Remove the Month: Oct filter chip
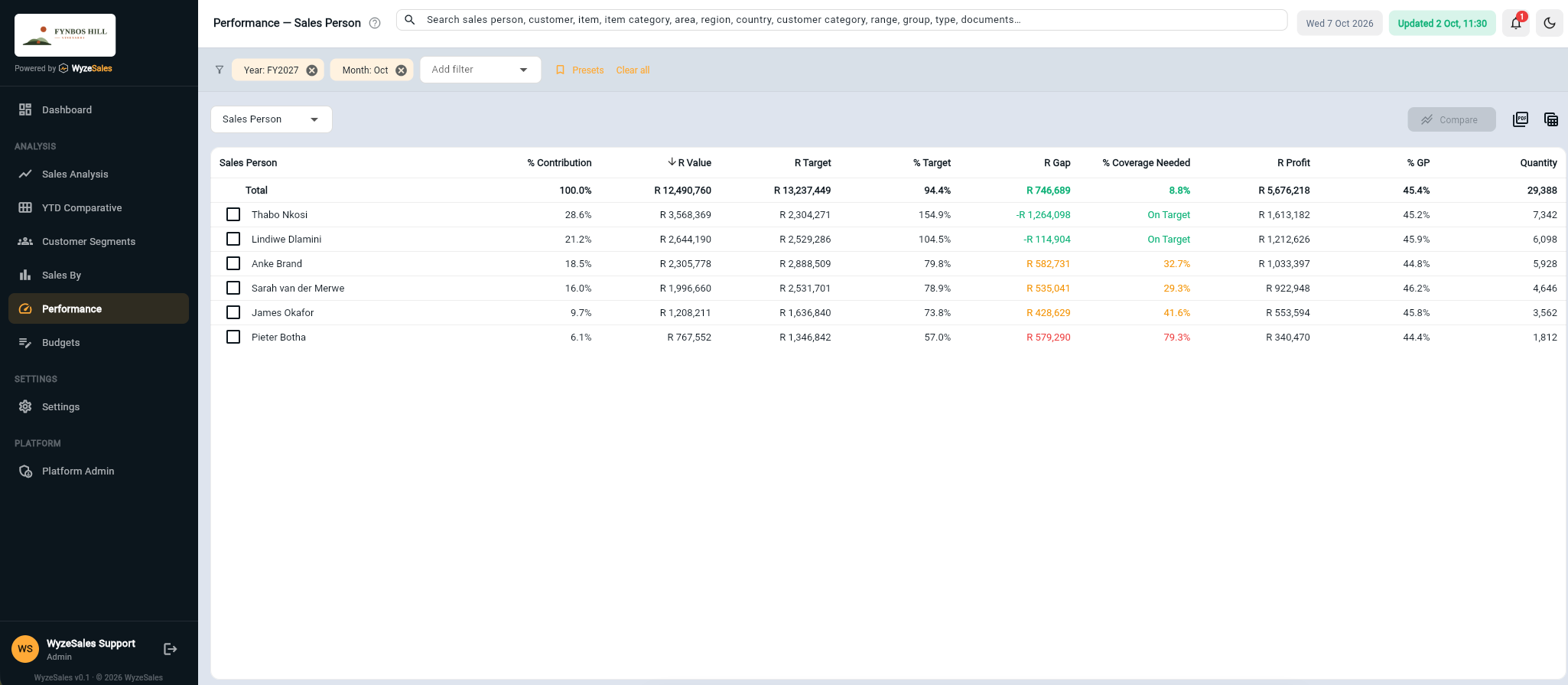The width and height of the screenshot is (1568, 685). click(x=401, y=70)
